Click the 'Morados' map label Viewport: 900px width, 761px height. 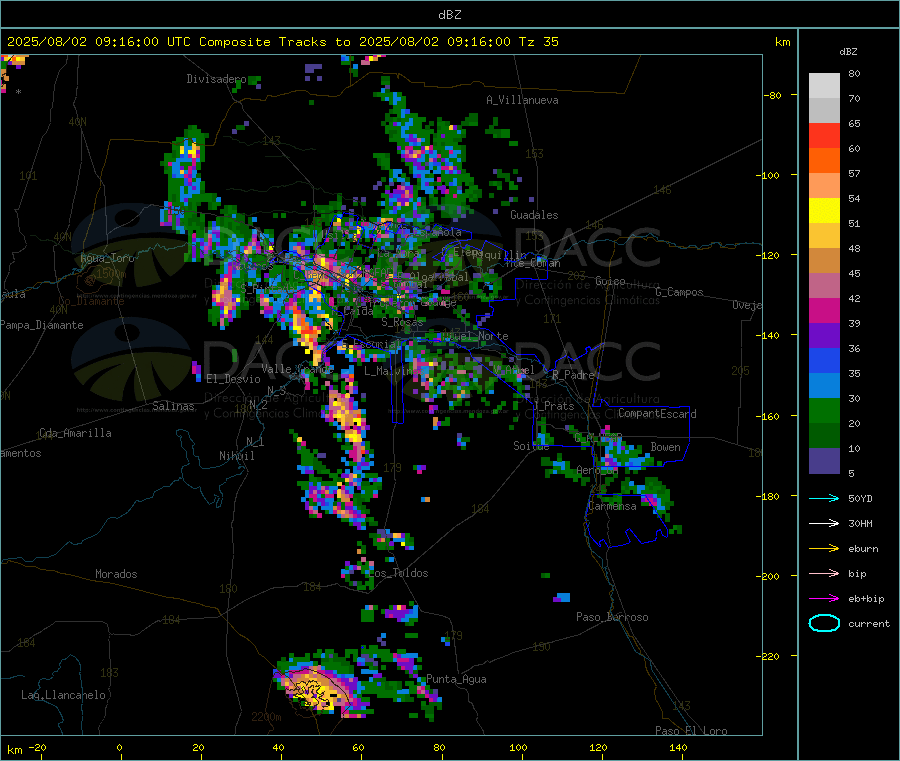(116, 574)
